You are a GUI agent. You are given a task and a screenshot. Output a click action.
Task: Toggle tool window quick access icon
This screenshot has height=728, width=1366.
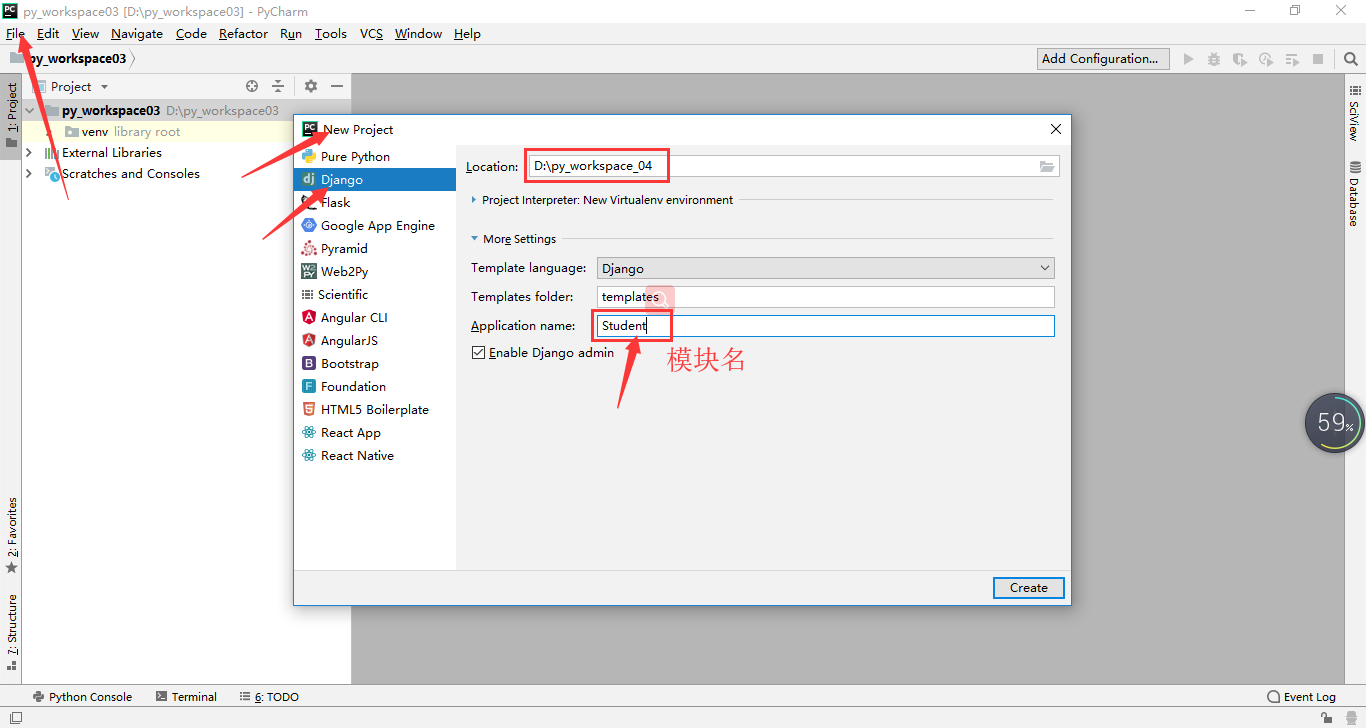tap(15, 717)
